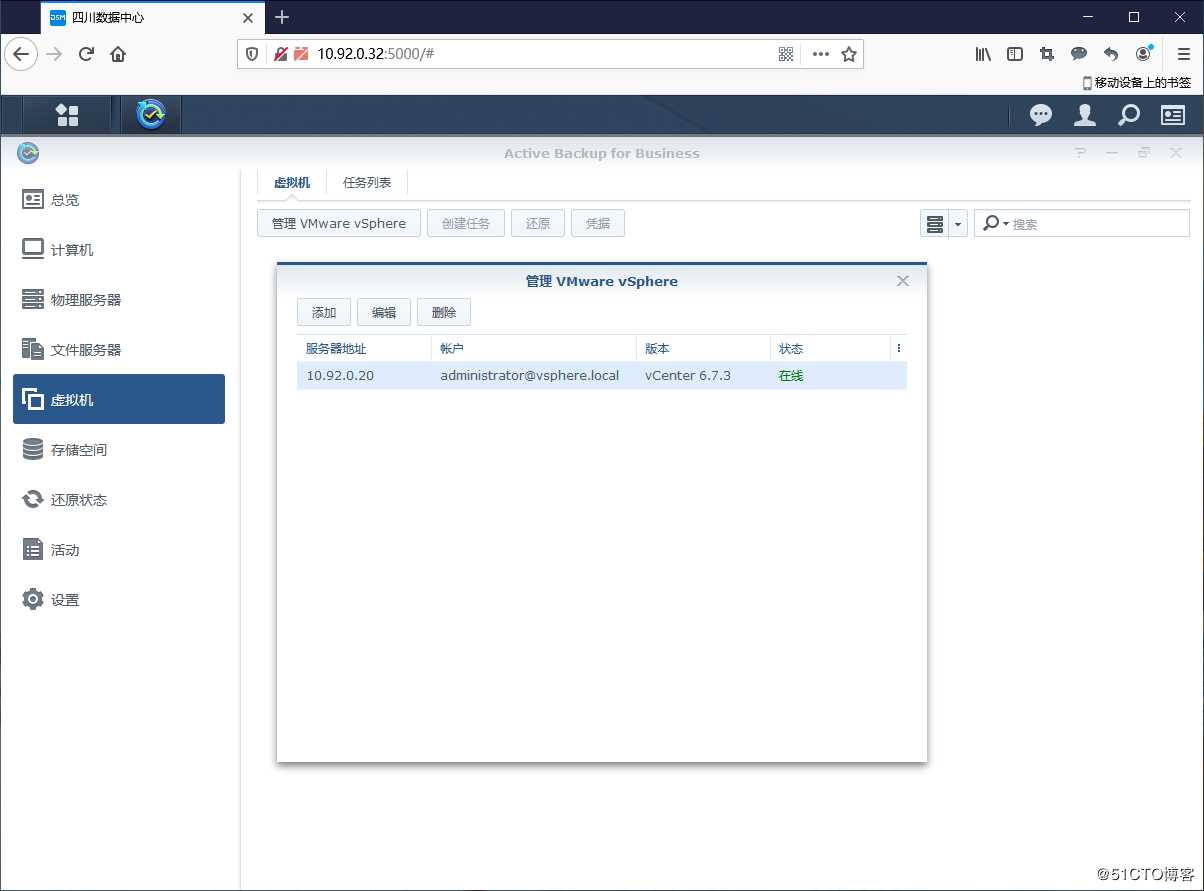Open 活动 in the sidebar
Viewport: 1204px width, 891px height.
click(x=119, y=549)
